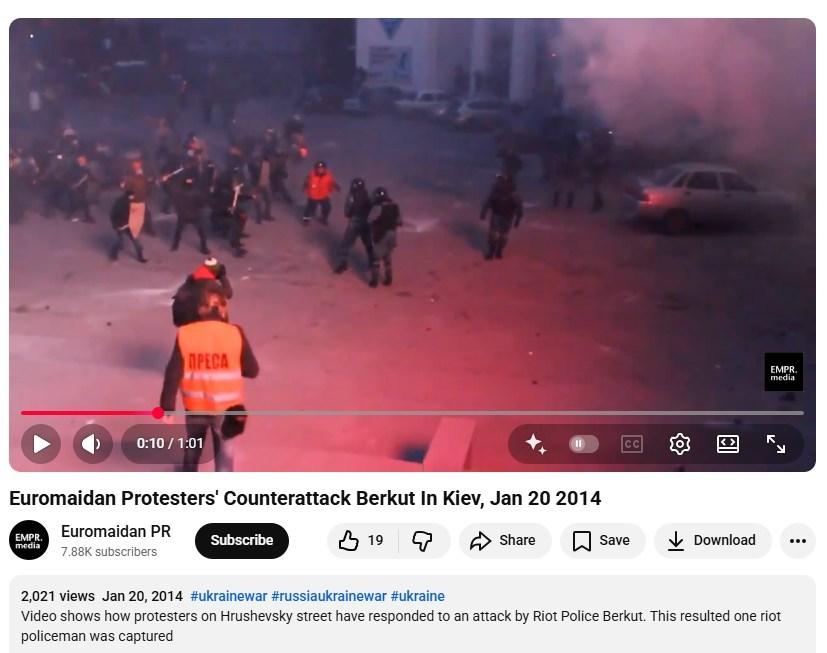The image size is (827, 653).
Task: Subscribe to Euromaidan PR
Action: click(x=242, y=540)
